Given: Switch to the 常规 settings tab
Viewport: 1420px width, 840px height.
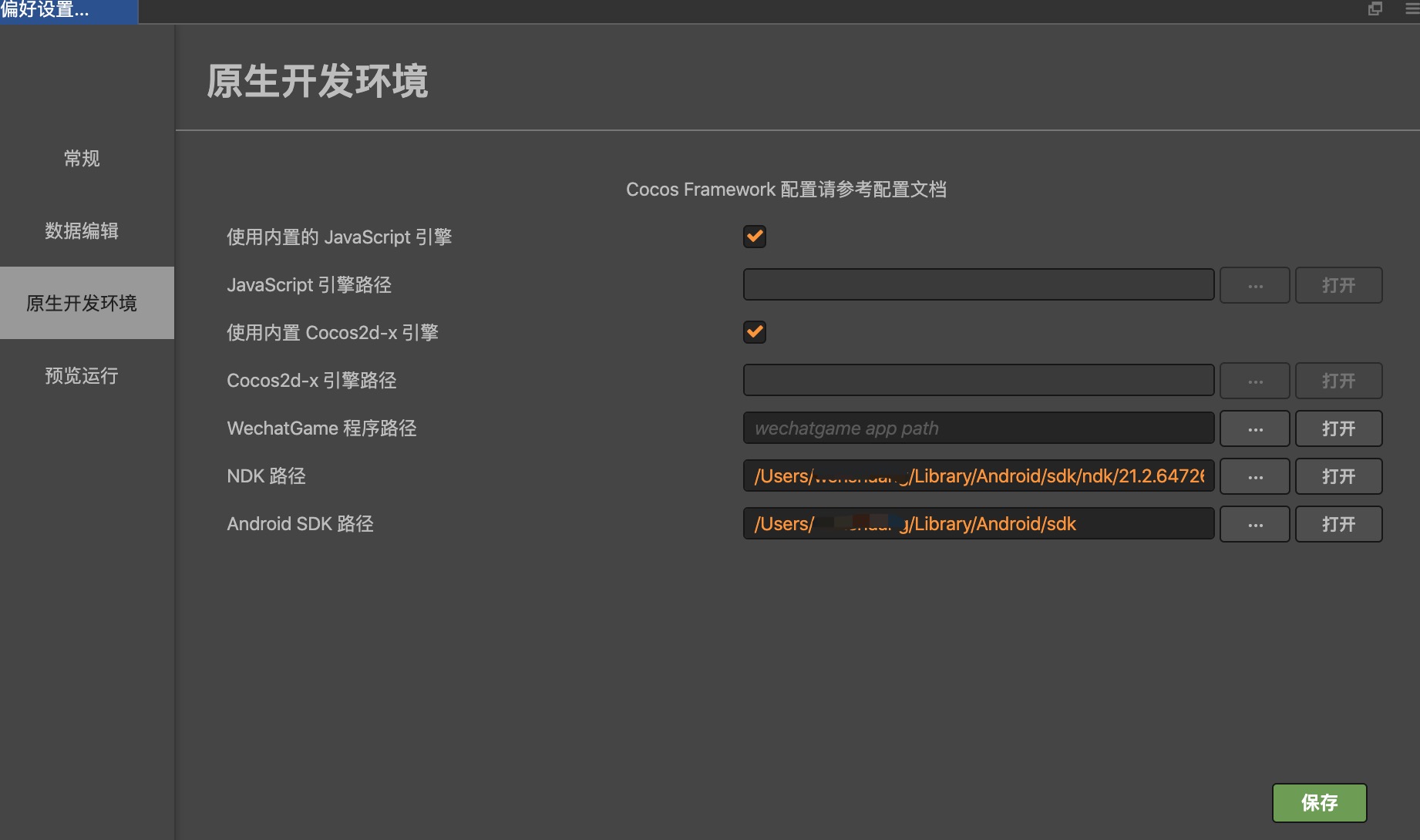Looking at the screenshot, I should tap(82, 158).
